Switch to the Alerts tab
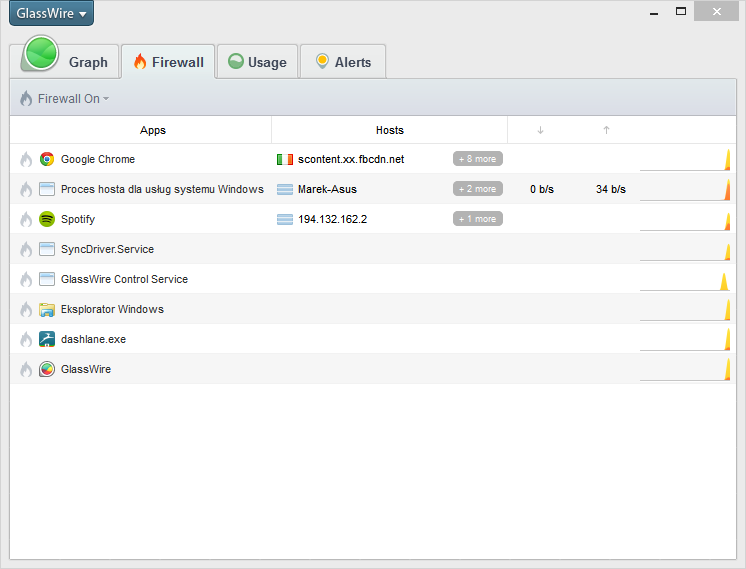 point(343,62)
